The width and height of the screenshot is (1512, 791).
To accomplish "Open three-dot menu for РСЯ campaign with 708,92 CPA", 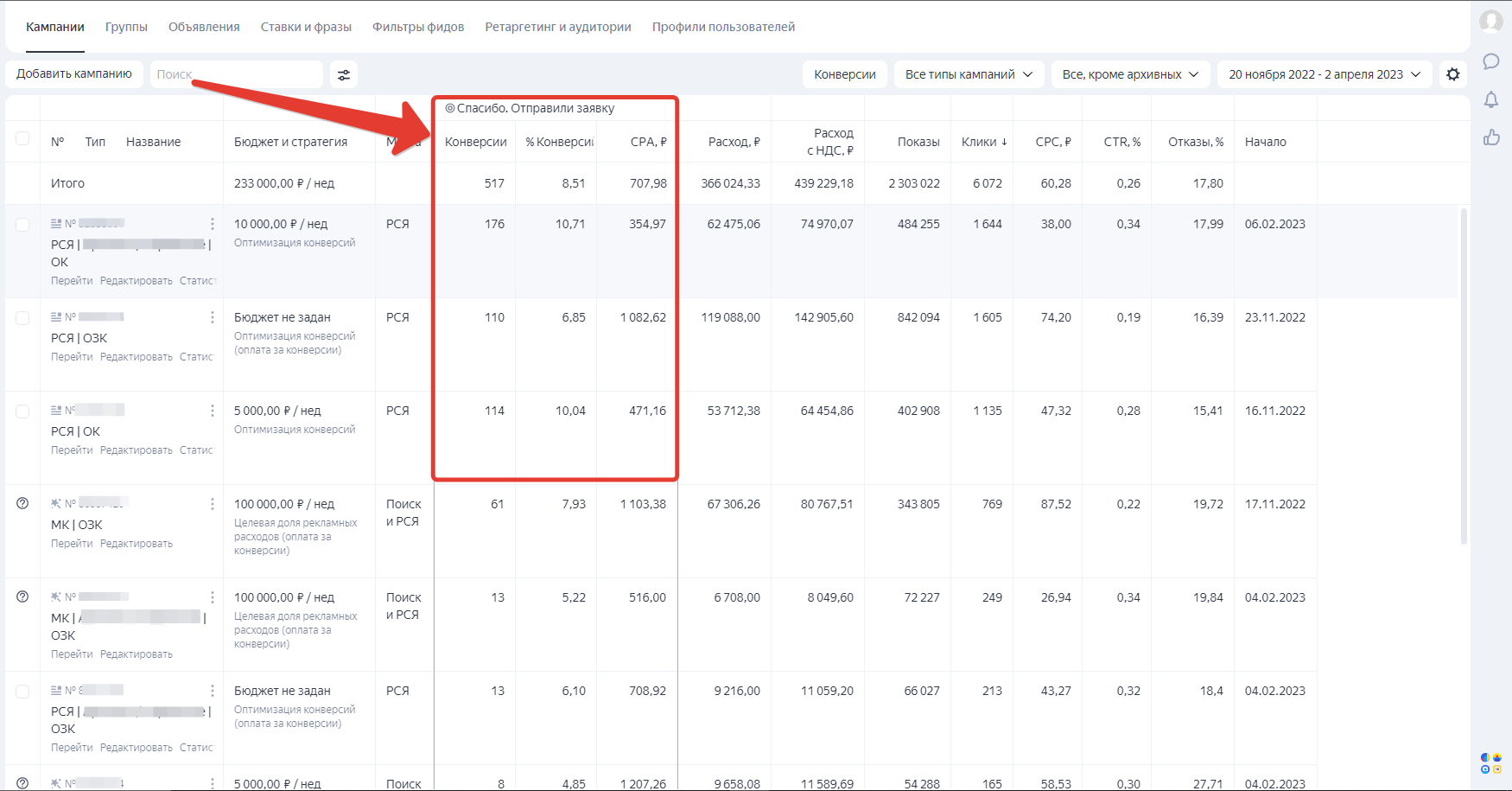I will coord(213,691).
